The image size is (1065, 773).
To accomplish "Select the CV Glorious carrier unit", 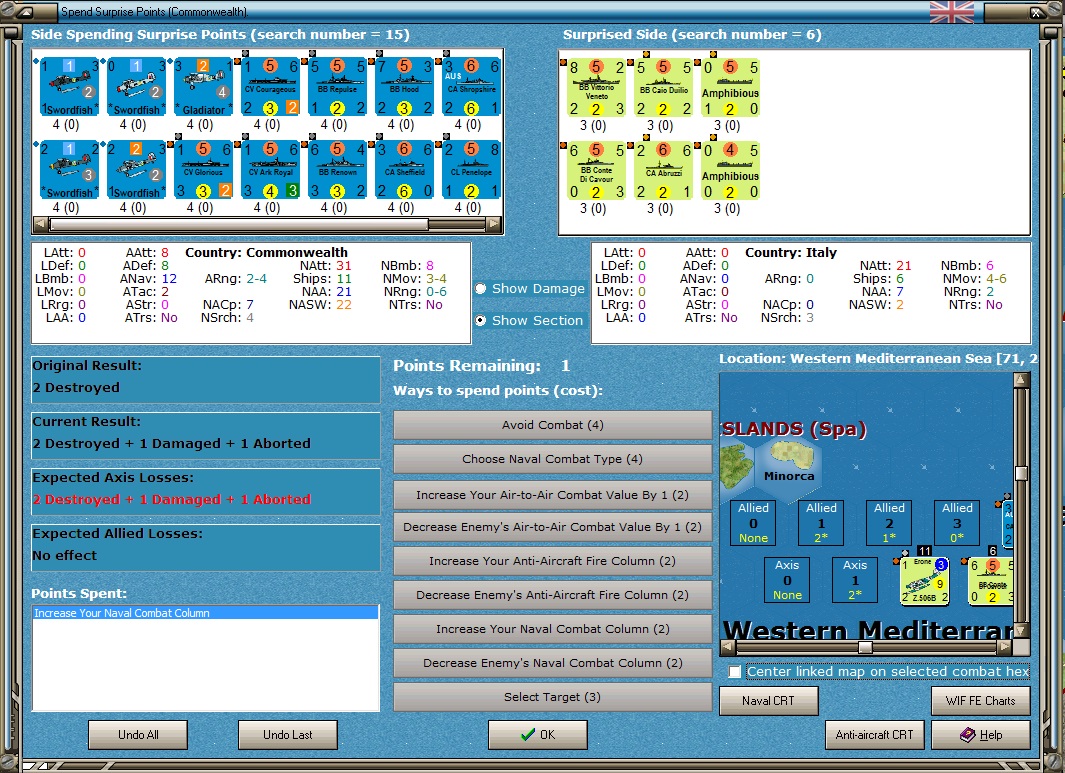I will click(x=204, y=170).
